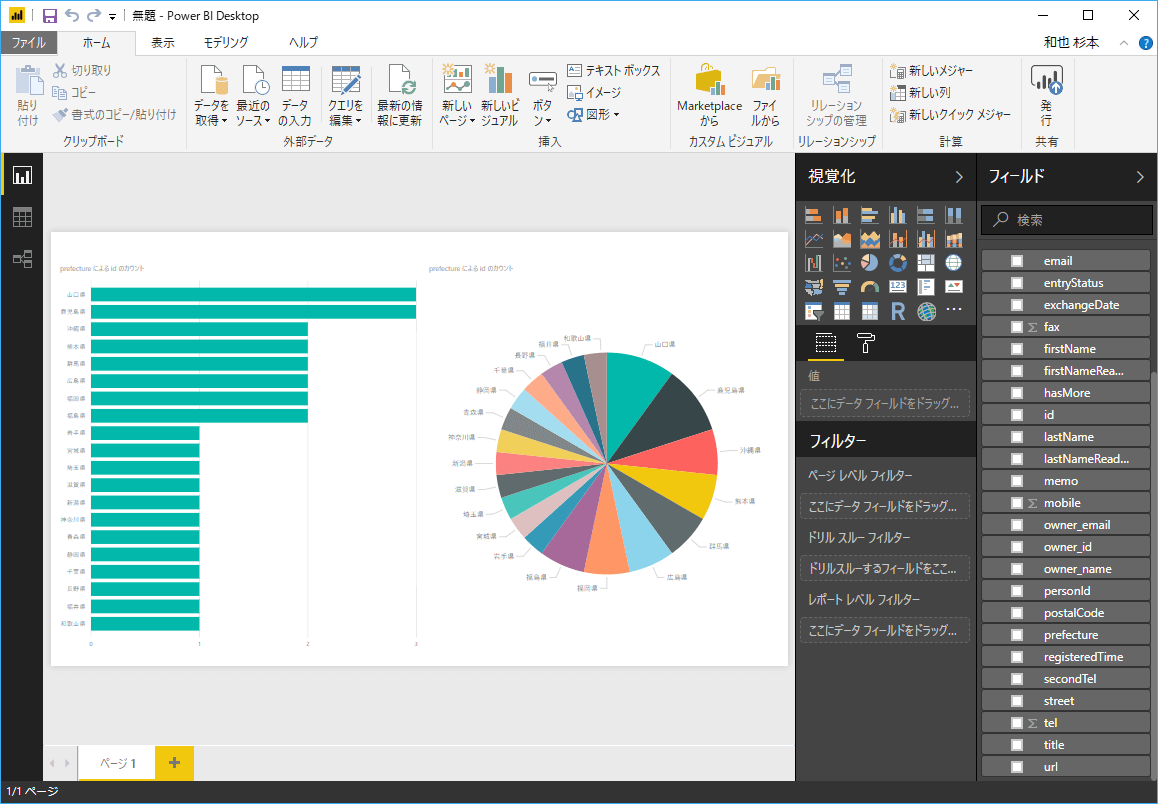
Task: Click the 発行 publish button
Action: [x=1046, y=95]
